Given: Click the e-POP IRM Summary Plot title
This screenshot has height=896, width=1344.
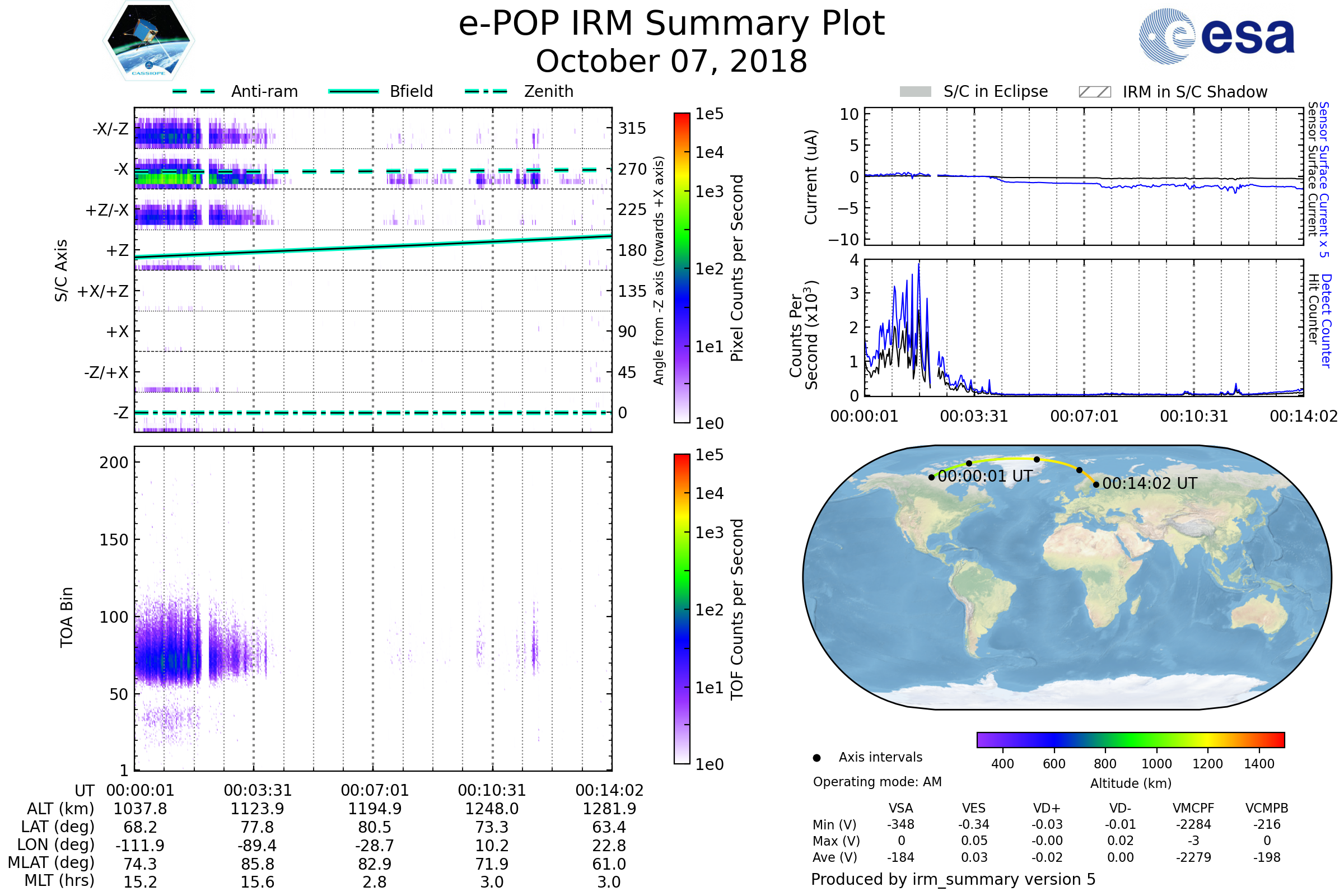Looking at the screenshot, I should click(671, 24).
